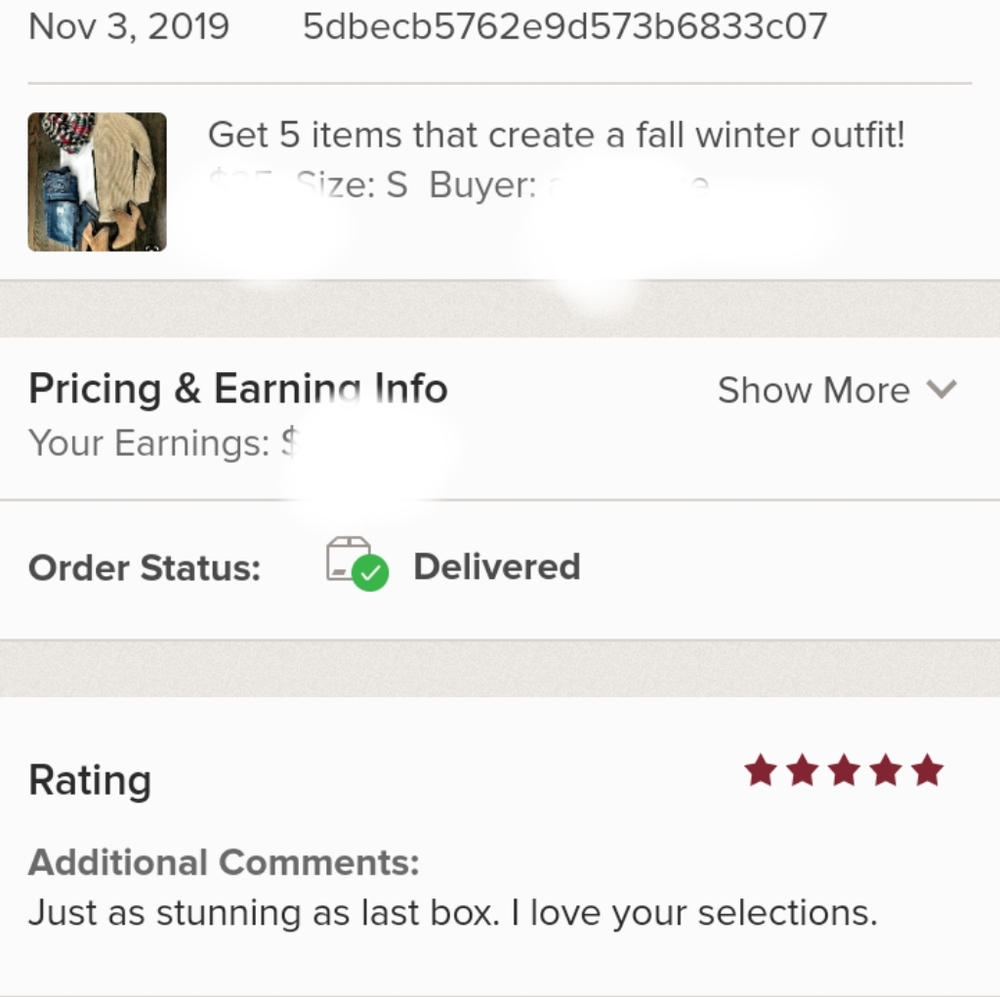
Task: Click the second rating star
Action: coord(802,771)
